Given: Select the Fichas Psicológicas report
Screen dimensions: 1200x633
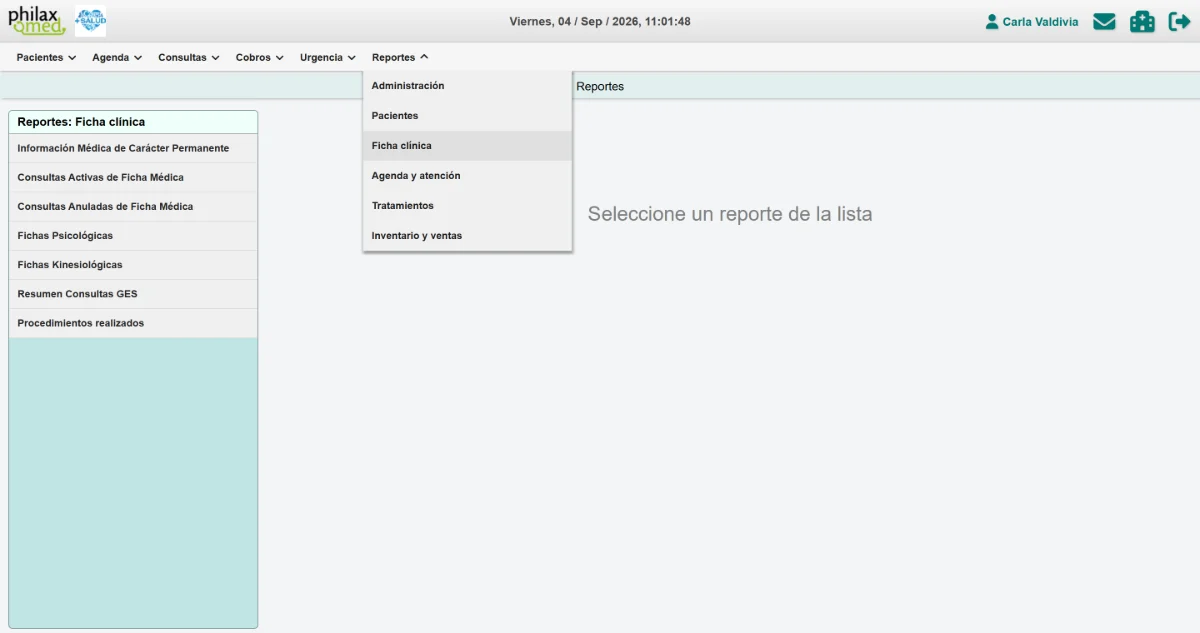Looking at the screenshot, I should (133, 236).
